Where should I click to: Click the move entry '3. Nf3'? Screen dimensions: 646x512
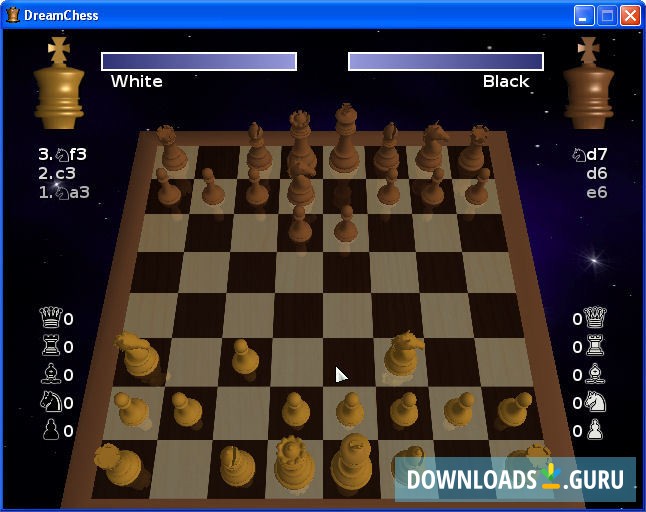(x=62, y=154)
